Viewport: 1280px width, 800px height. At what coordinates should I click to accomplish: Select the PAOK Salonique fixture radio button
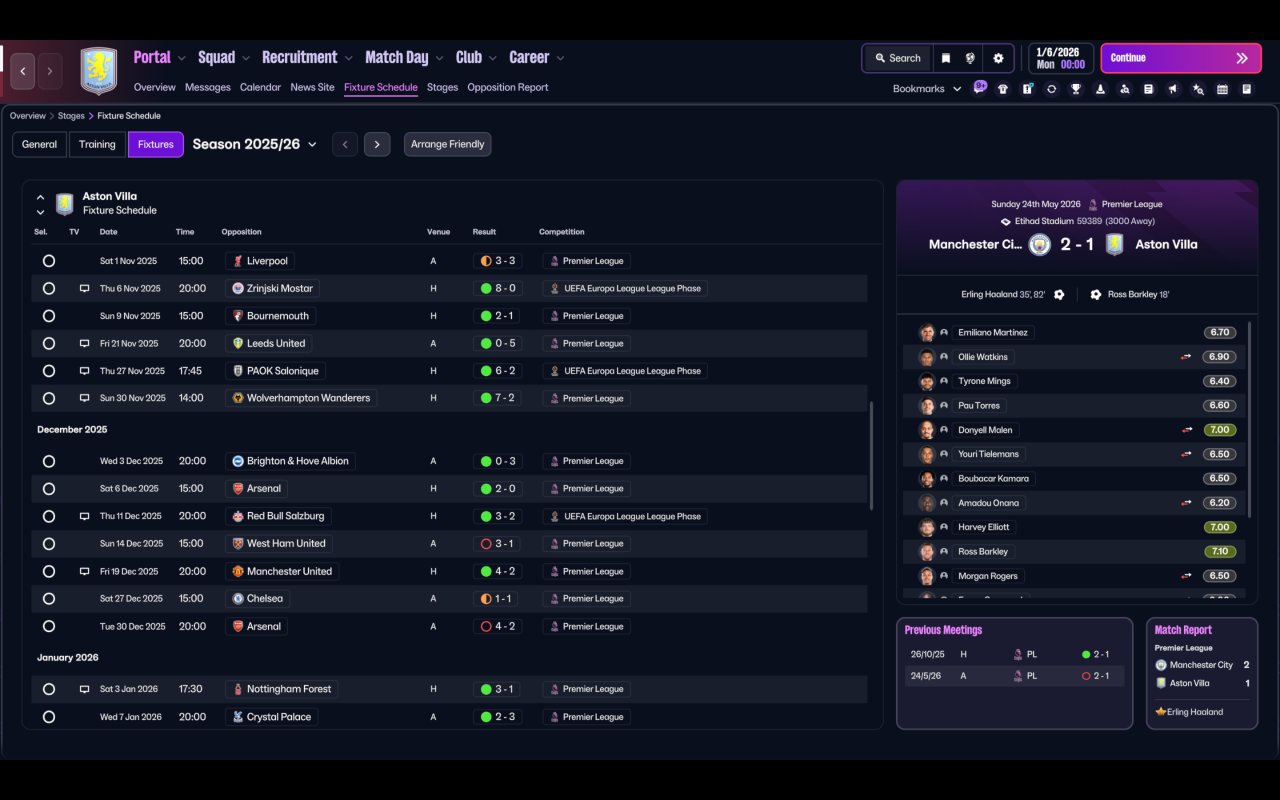pyautogui.click(x=49, y=371)
